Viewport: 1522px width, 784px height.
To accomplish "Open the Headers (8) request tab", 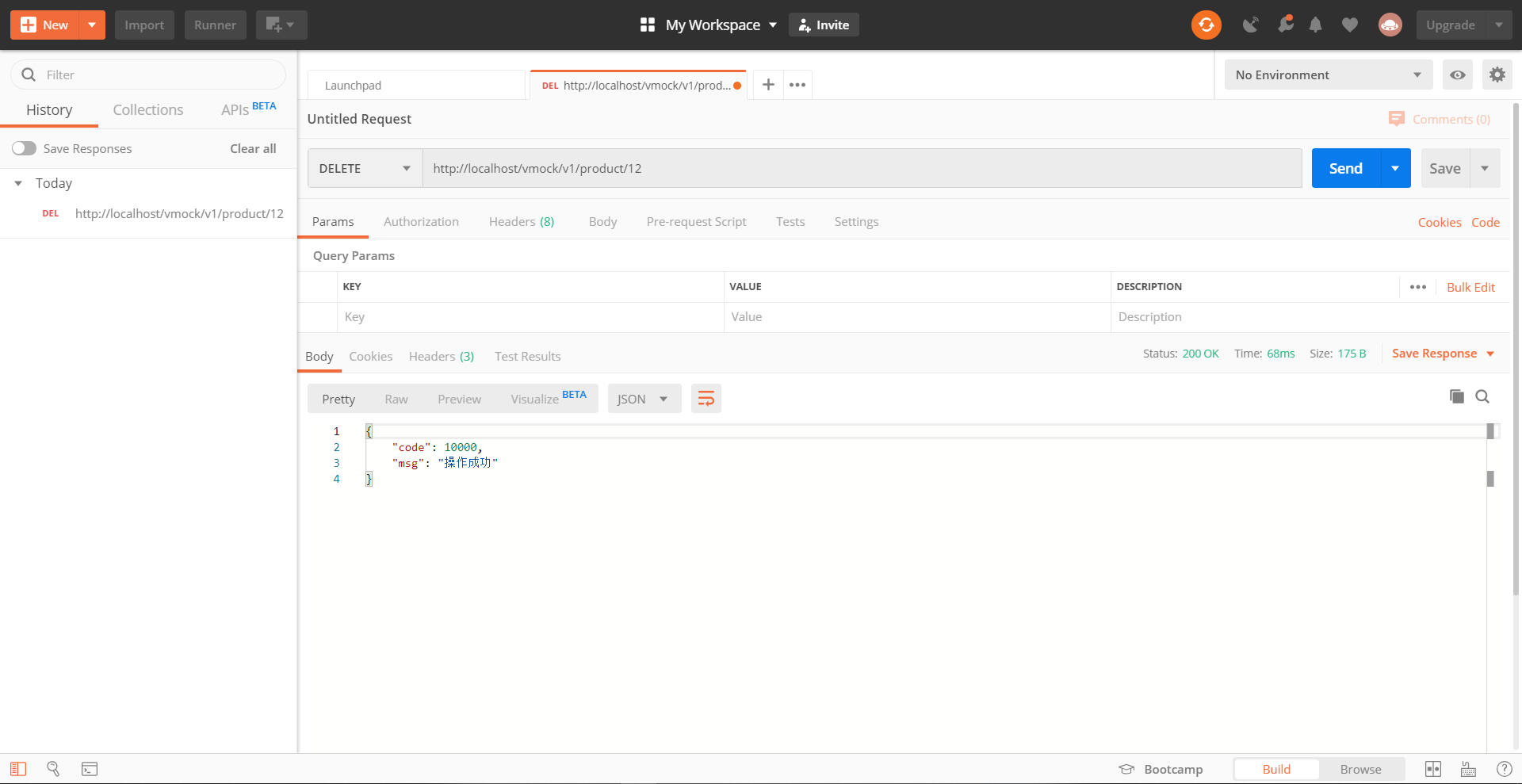I will coord(522,222).
